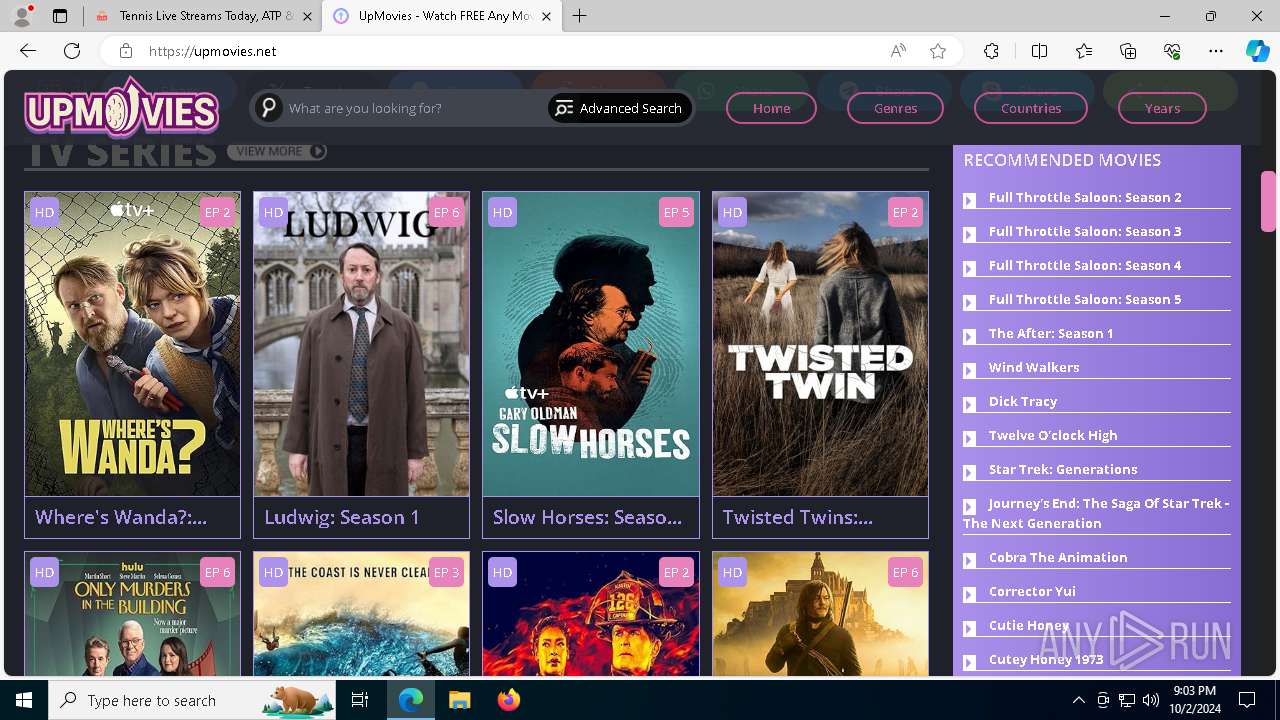Open the Countries menu

tap(1031, 108)
